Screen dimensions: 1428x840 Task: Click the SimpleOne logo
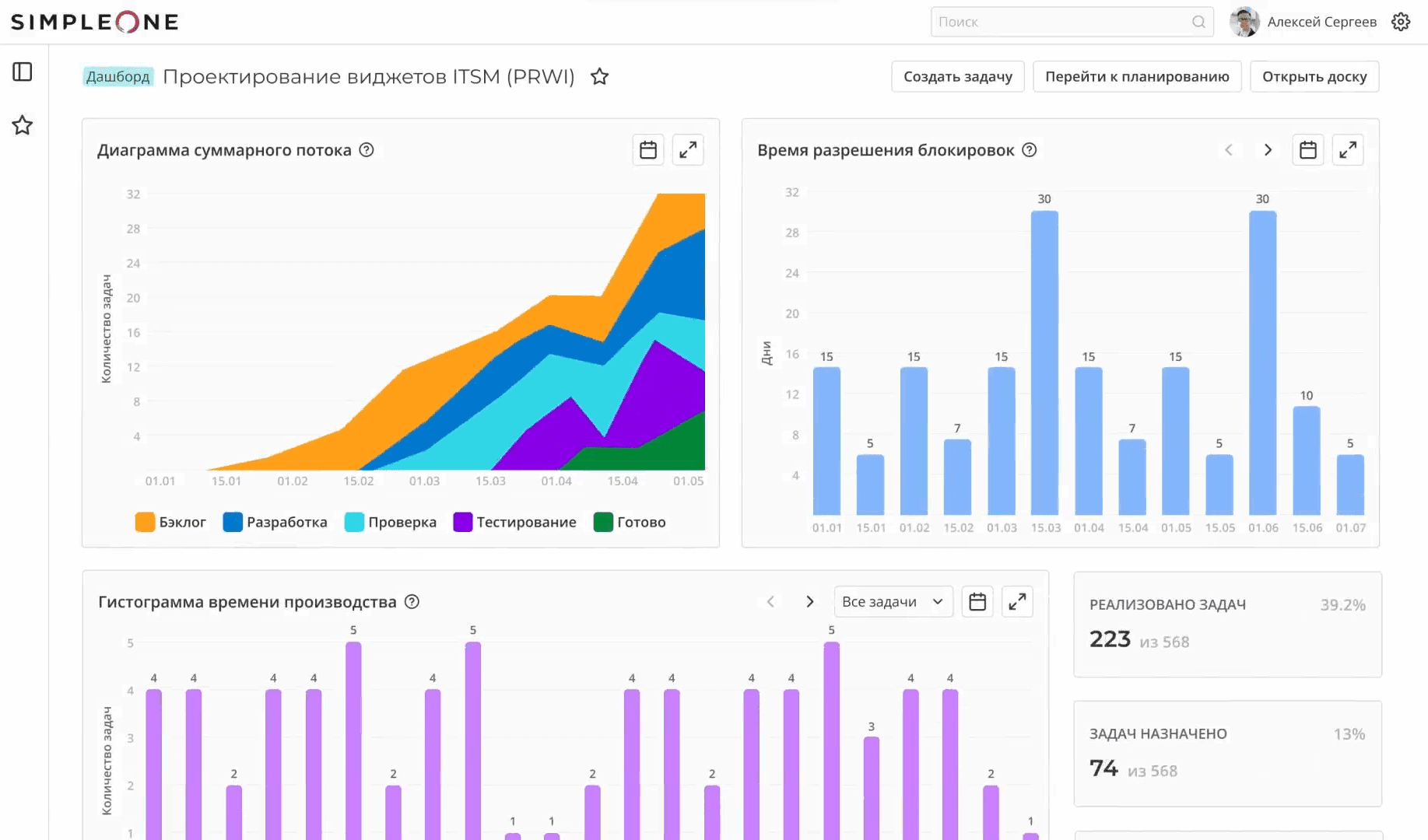click(x=95, y=22)
